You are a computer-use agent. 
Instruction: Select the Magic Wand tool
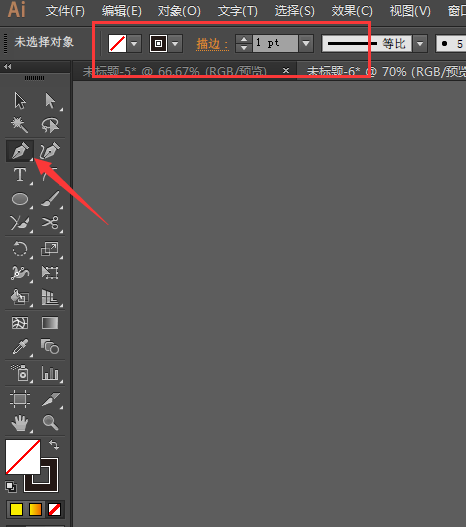point(20,125)
